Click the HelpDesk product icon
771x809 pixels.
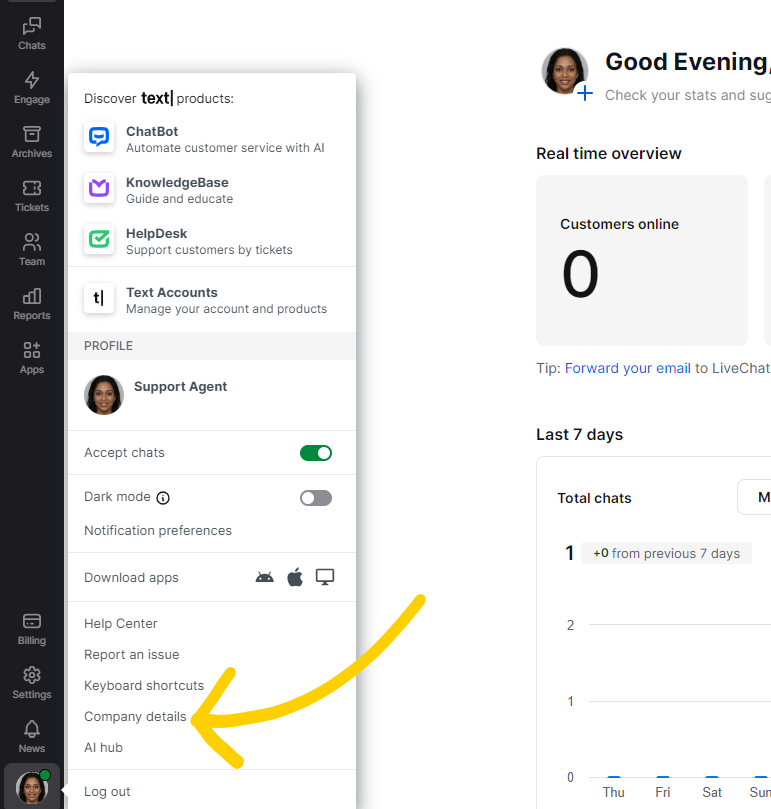coord(99,239)
